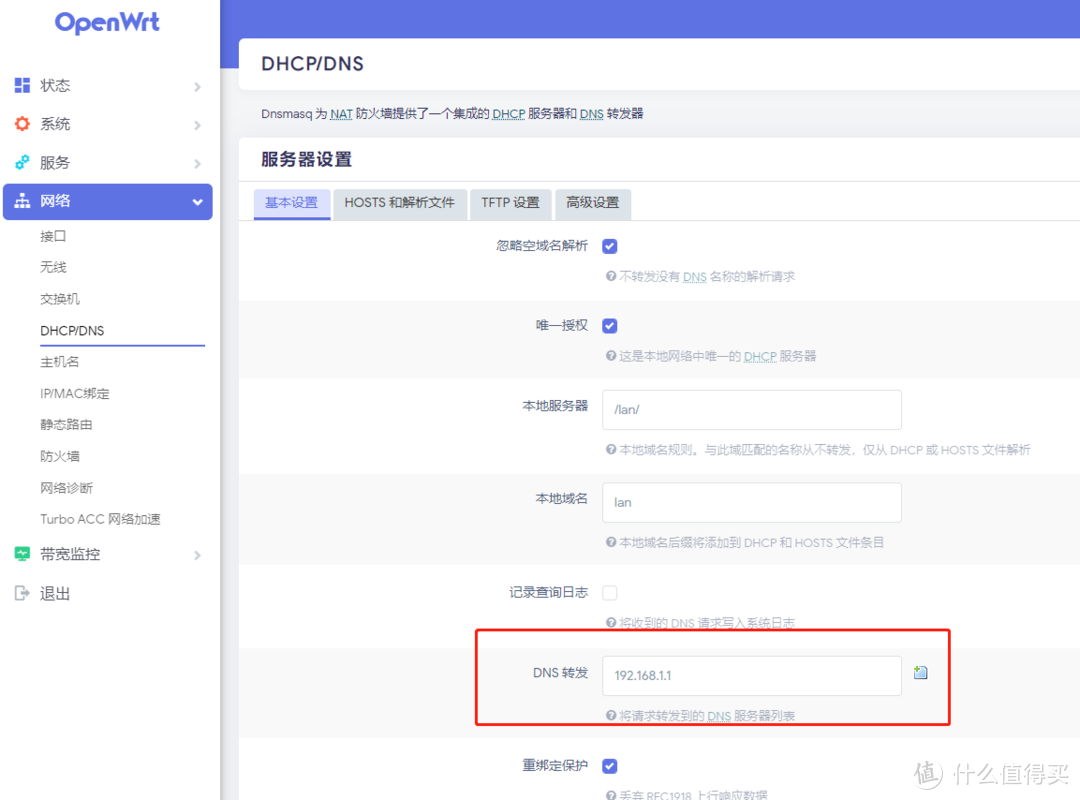Click the 状态 (Status) sidebar icon

(x=23, y=85)
